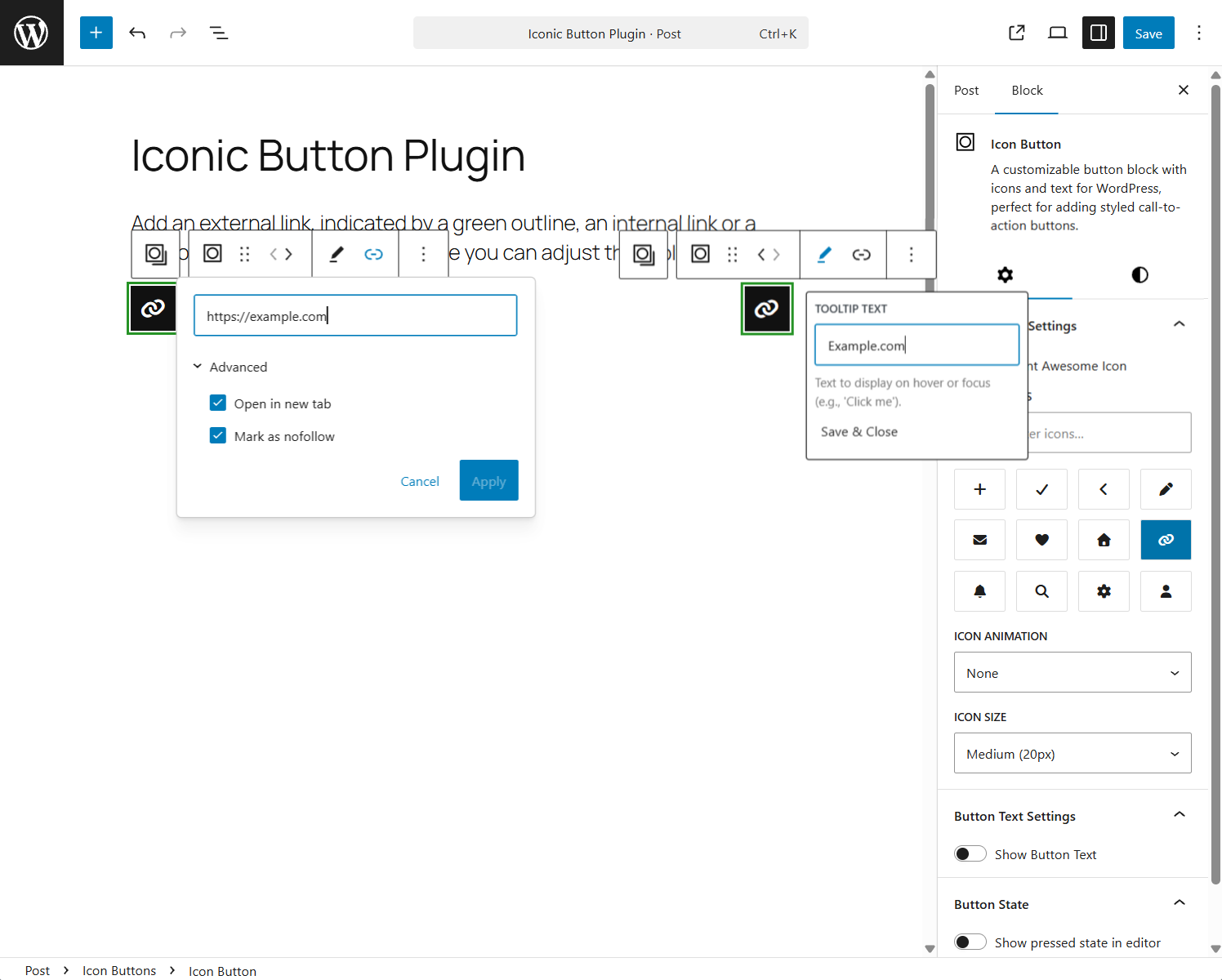Viewport: 1222px width, 980px height.
Task: Click the post title heading
Action: tap(328, 155)
